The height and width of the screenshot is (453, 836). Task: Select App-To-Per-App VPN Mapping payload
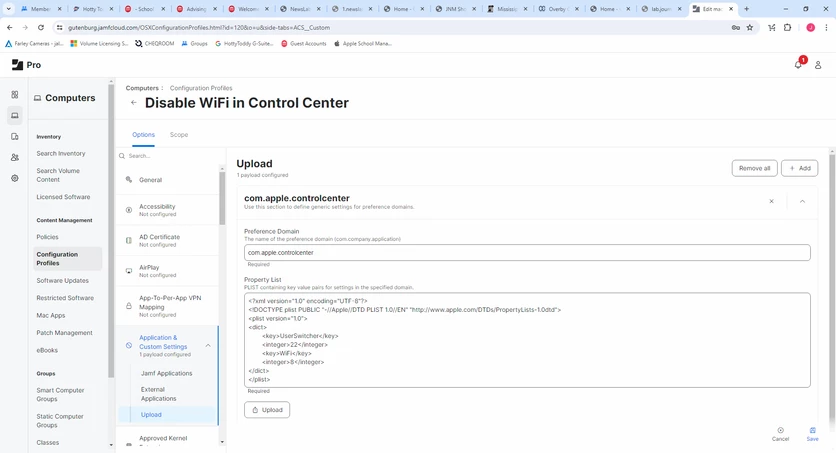point(167,306)
